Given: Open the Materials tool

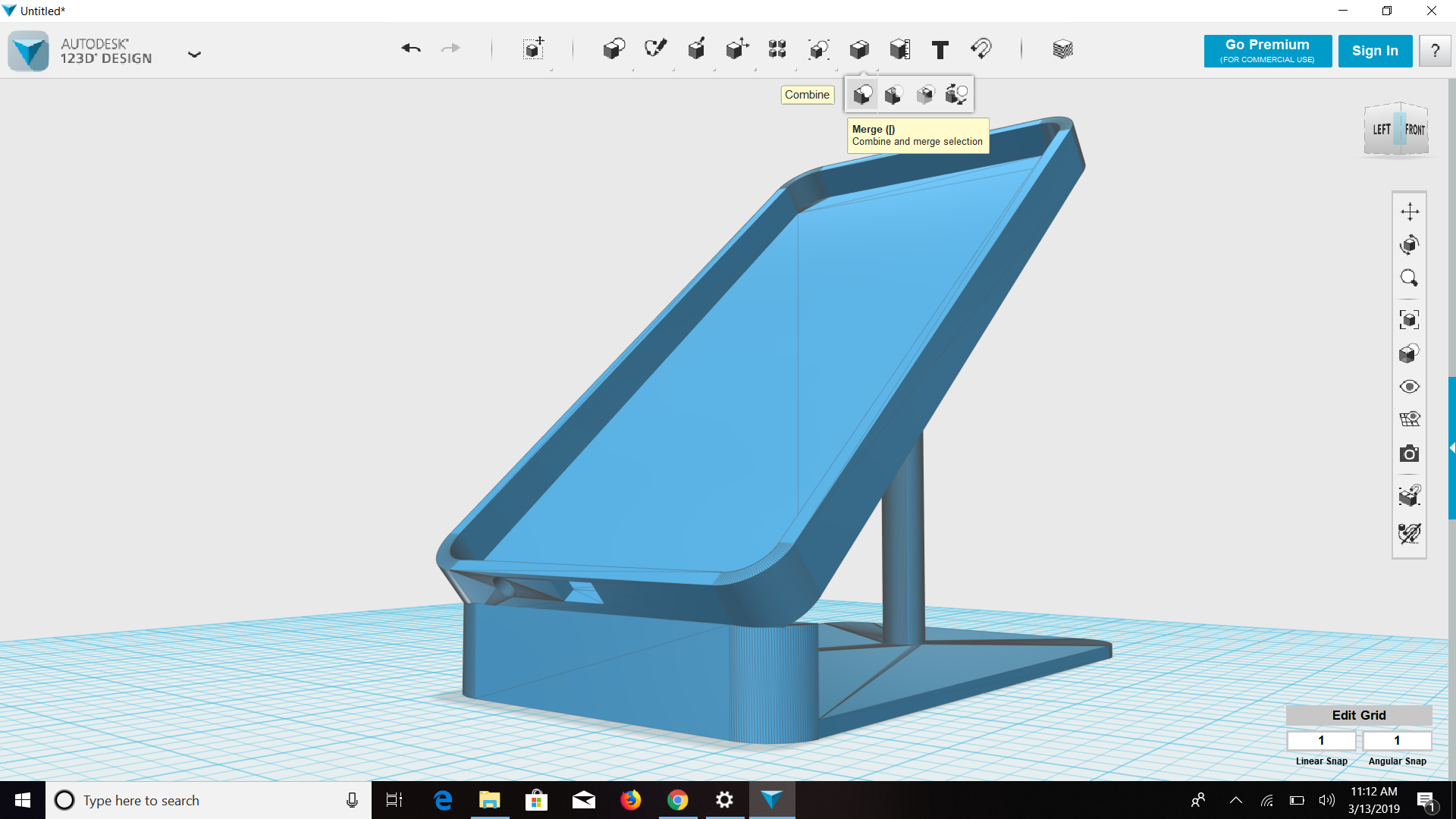Looking at the screenshot, I should tap(1062, 49).
